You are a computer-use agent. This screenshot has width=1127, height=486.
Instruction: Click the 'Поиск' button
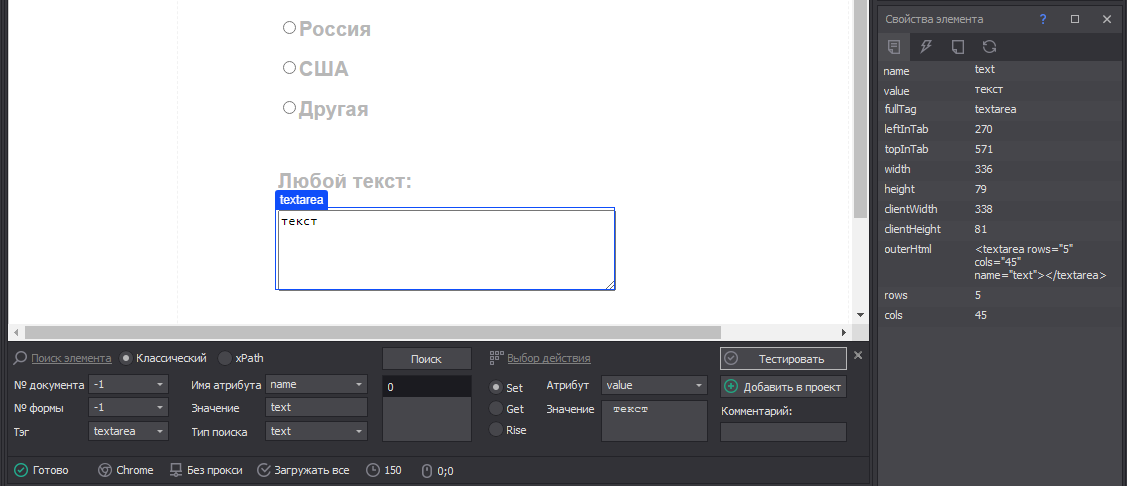[426, 359]
